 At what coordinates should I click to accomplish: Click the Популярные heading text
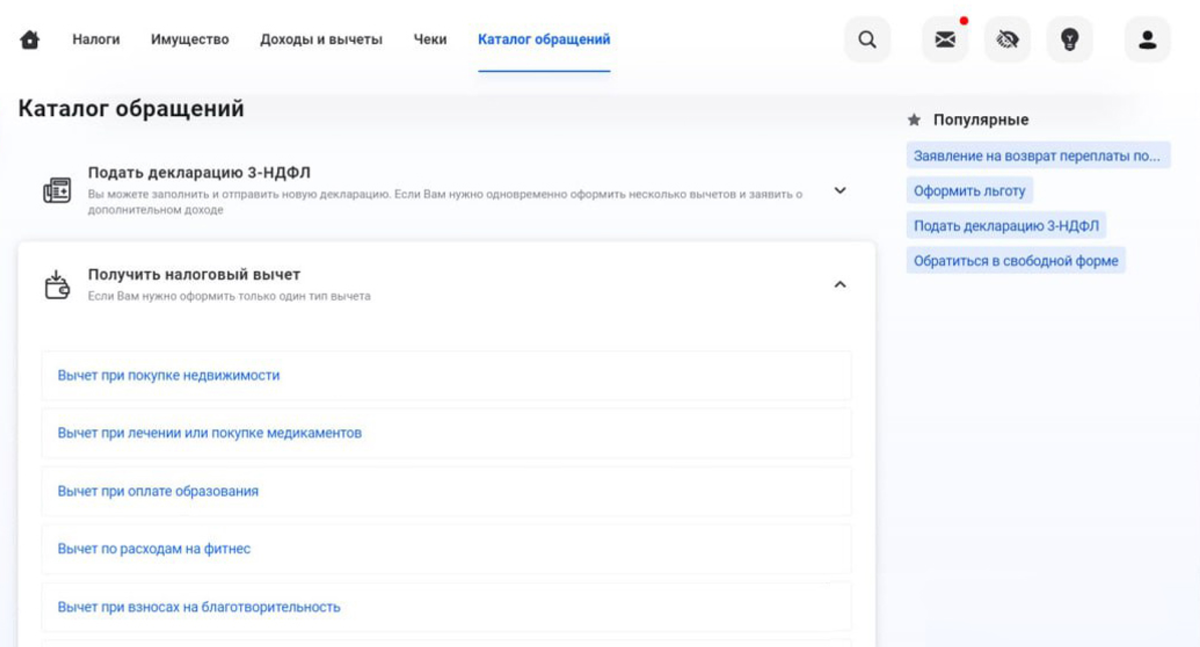tap(981, 120)
